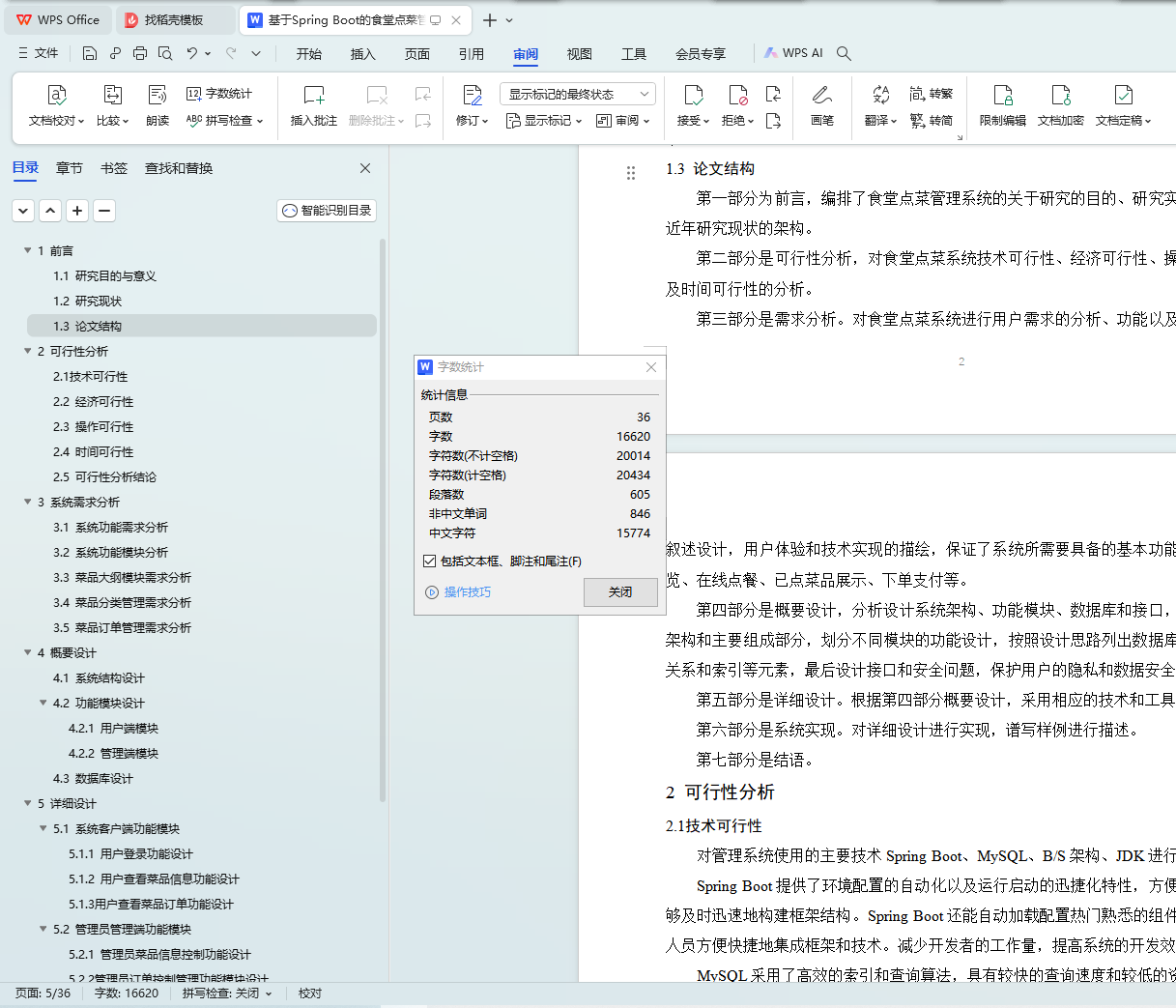Switch to the 章节 tab in side panel
The height and width of the screenshot is (1008, 1176).
70,168
